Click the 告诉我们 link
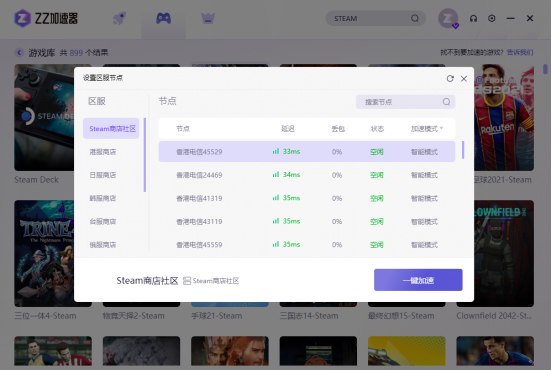 click(x=520, y=52)
